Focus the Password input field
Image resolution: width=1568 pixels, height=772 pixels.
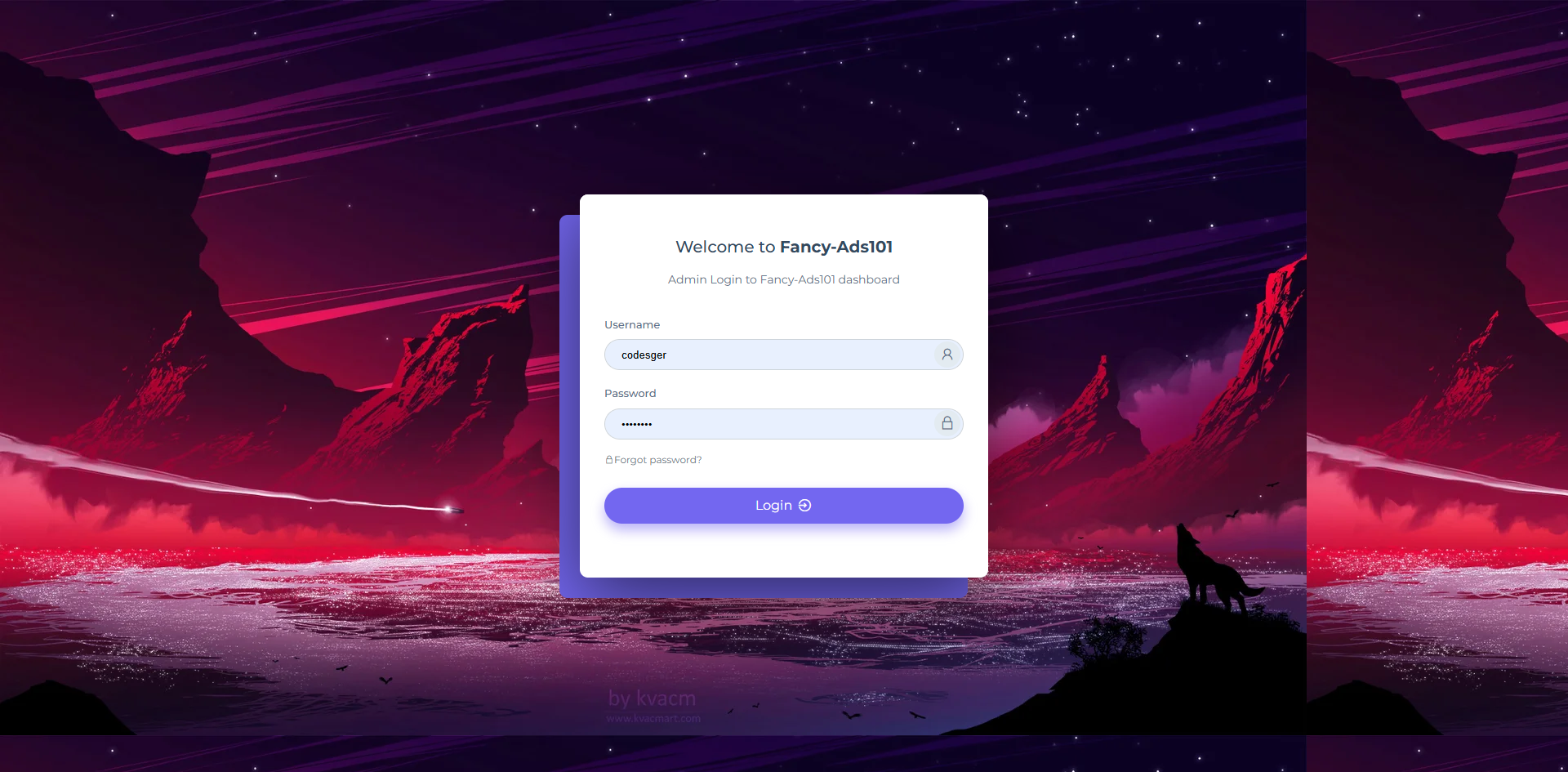tap(784, 424)
